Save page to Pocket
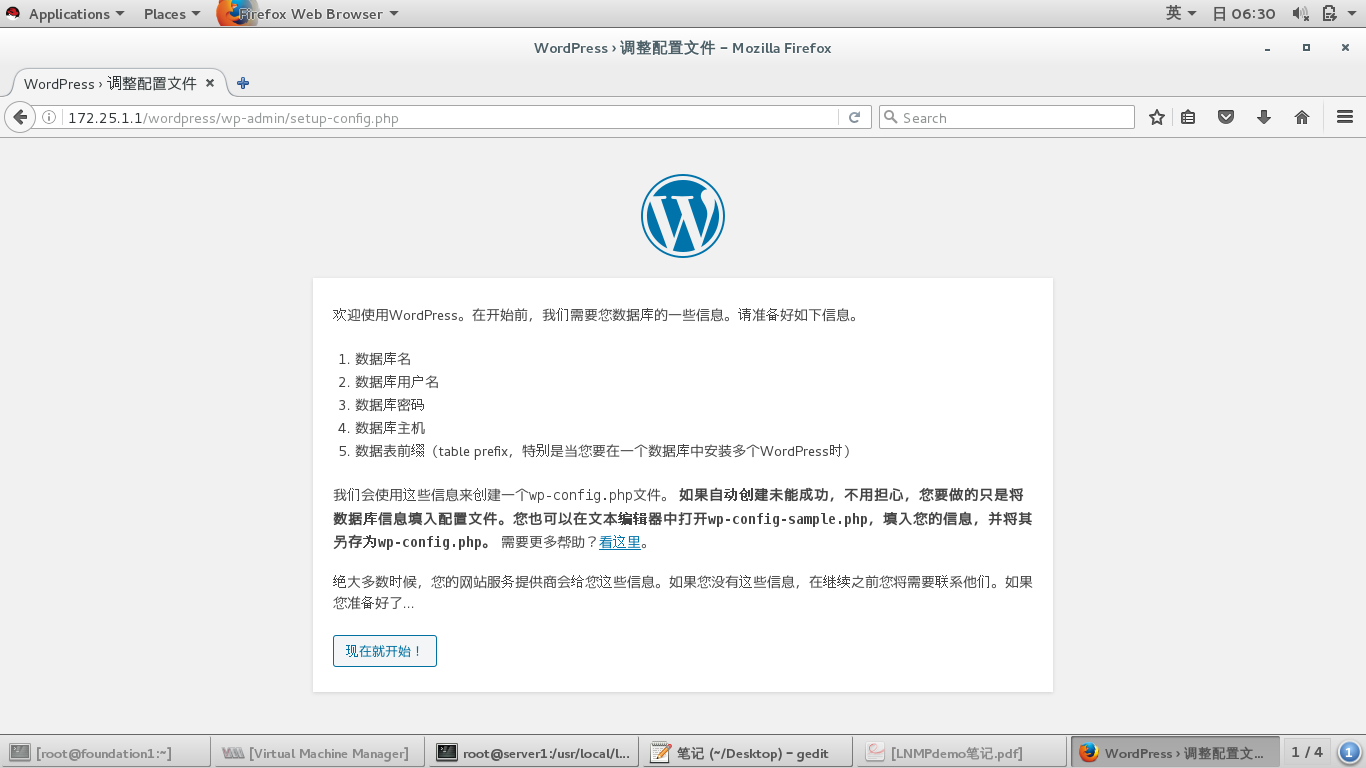Image resolution: width=1366 pixels, height=768 pixels. [1226, 117]
